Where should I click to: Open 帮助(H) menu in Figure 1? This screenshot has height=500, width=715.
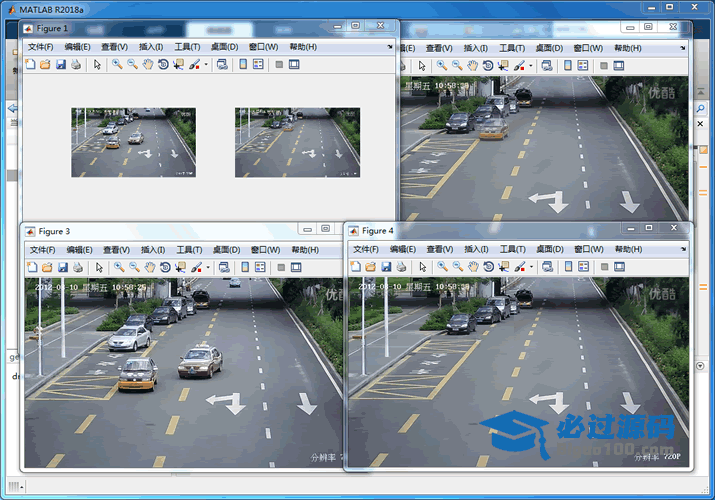303,47
